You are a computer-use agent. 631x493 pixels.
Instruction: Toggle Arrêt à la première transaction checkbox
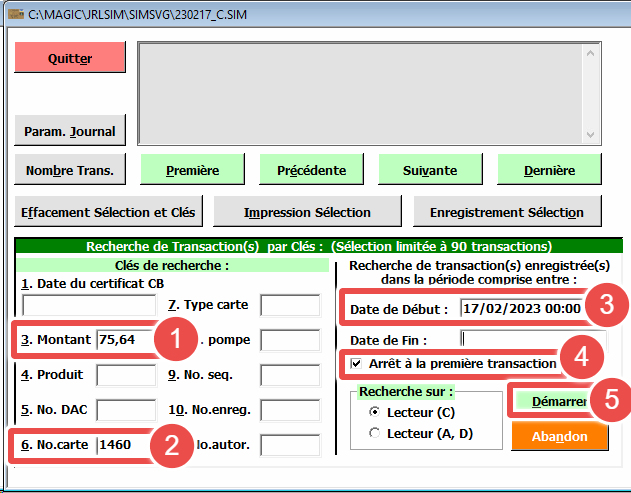pyautogui.click(x=357, y=363)
